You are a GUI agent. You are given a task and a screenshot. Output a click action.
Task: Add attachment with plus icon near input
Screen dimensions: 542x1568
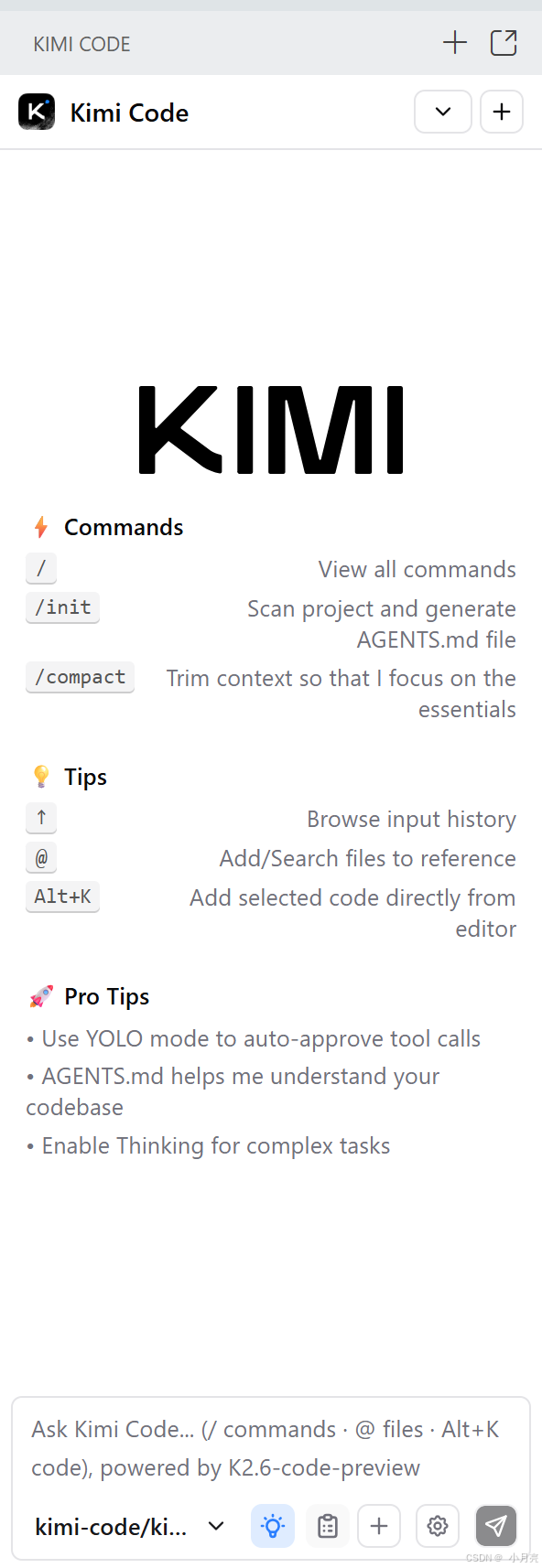tap(379, 1526)
